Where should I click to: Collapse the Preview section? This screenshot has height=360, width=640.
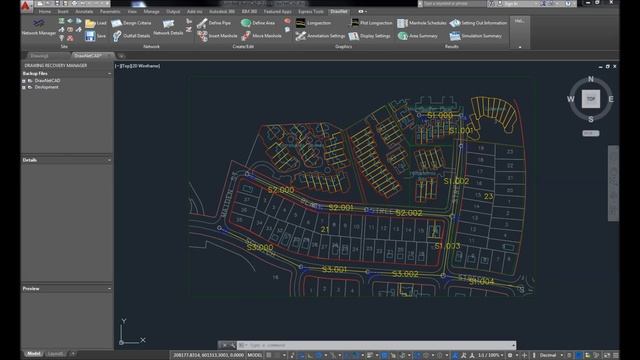pyautogui.click(x=109, y=289)
